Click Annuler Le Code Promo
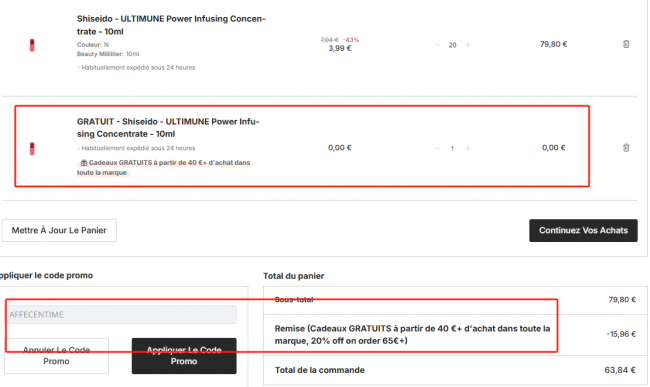Viewport: 650px width, 387px height. click(56, 356)
